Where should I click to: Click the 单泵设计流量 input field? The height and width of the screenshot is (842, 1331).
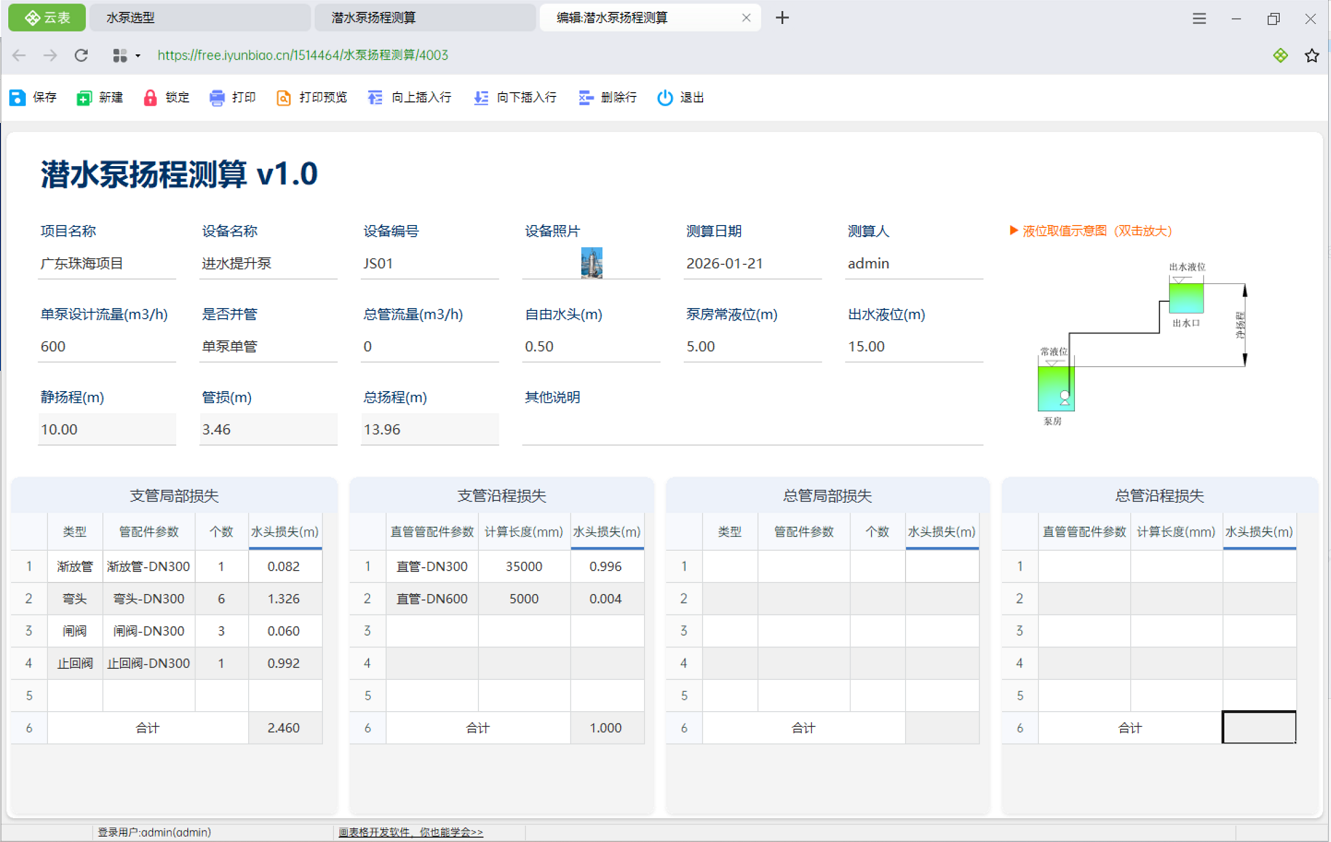pos(106,347)
